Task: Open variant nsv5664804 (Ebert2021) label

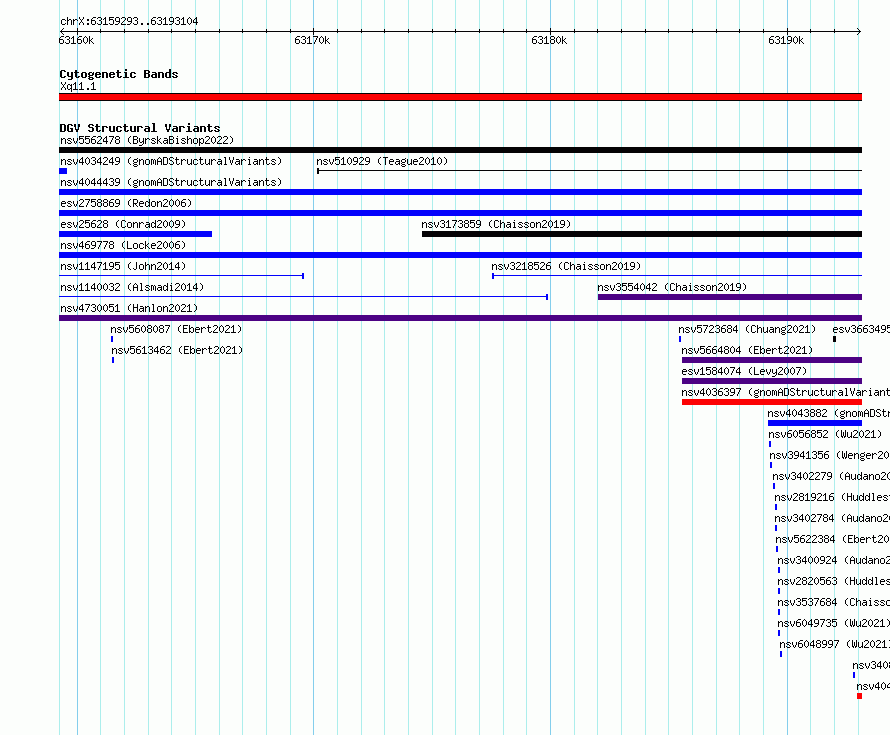Action: coord(747,350)
